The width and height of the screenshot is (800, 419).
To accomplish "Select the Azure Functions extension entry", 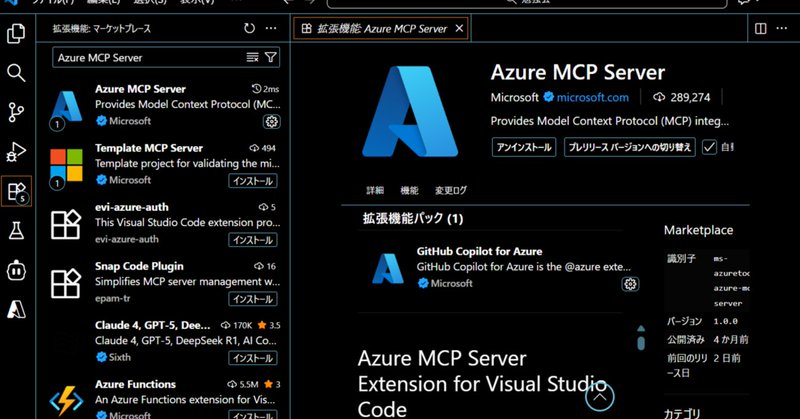I will pyautogui.click(x=165, y=398).
